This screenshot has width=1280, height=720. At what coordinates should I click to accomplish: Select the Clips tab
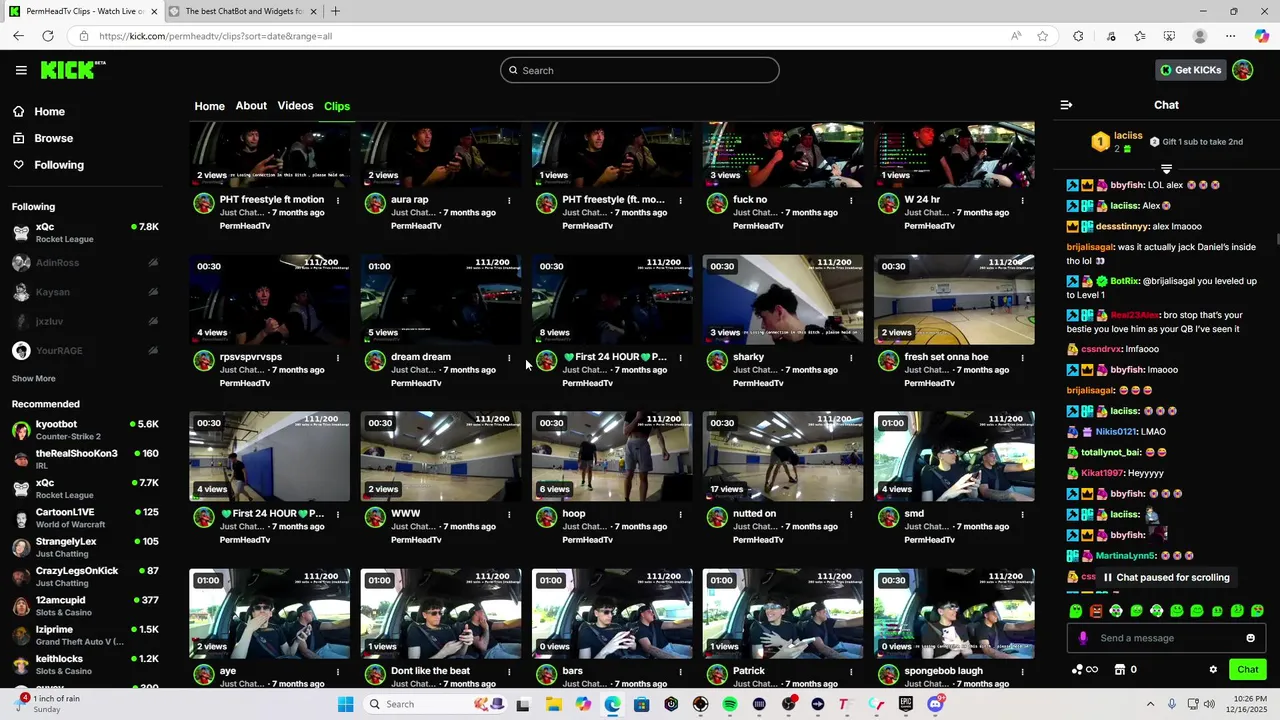click(337, 106)
